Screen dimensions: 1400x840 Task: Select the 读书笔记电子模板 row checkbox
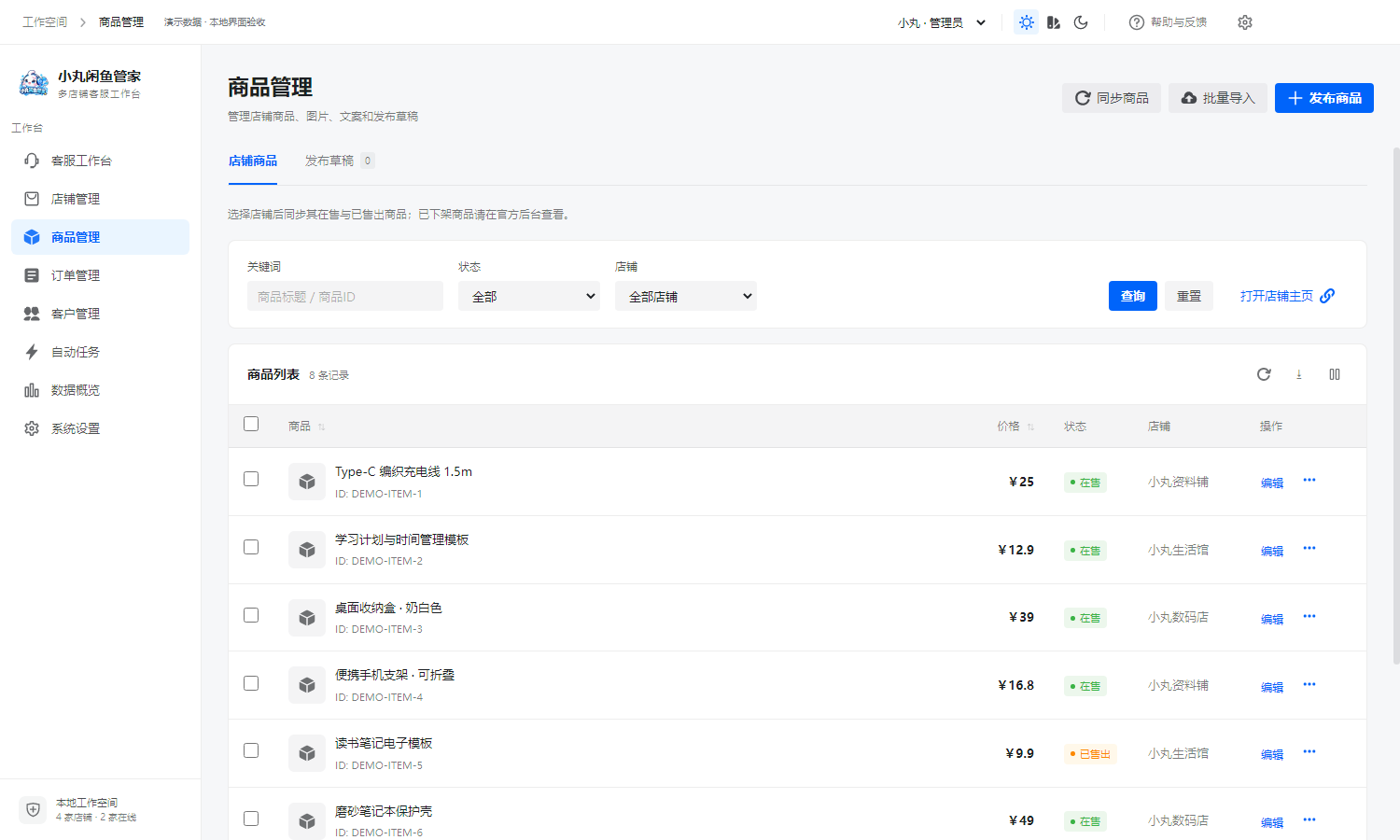point(251,750)
